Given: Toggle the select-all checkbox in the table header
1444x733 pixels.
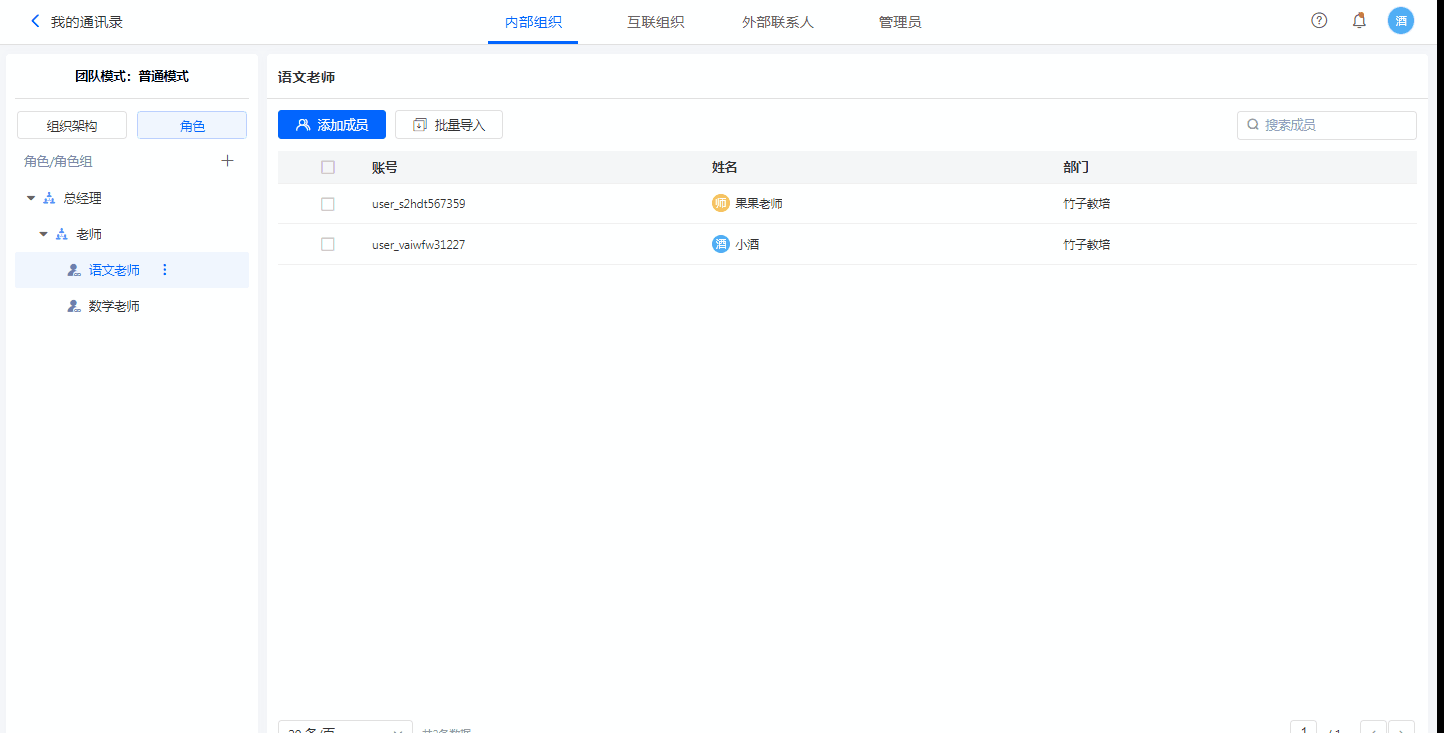Looking at the screenshot, I should [x=328, y=168].
